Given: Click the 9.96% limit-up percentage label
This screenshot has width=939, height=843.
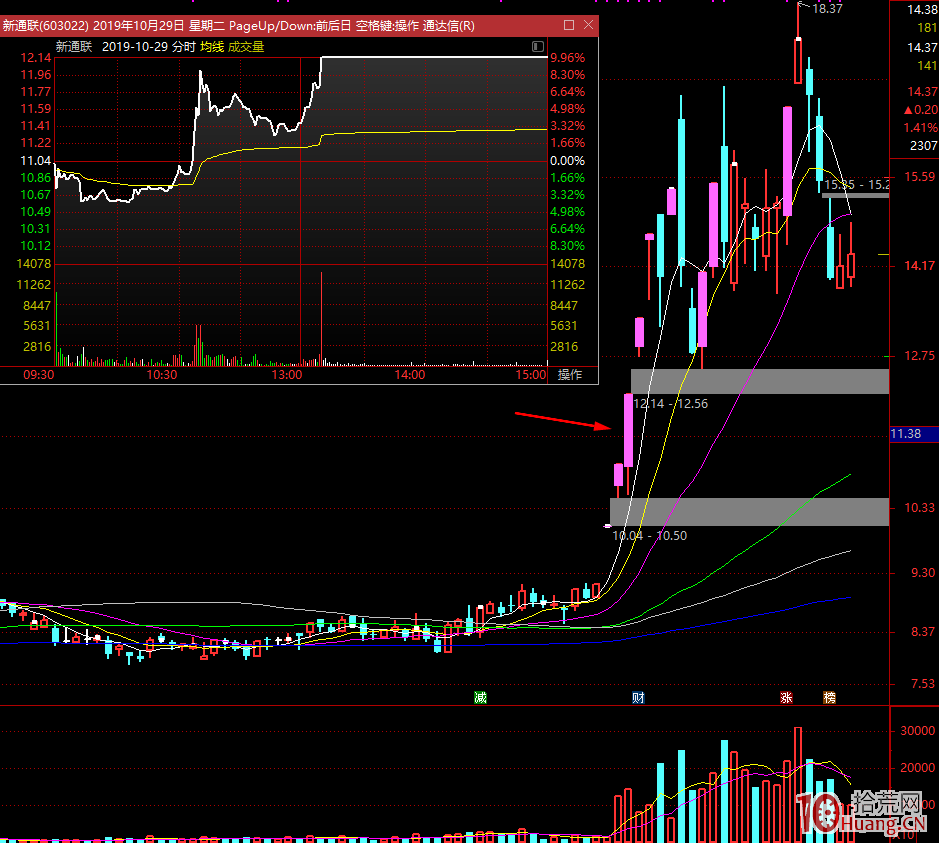Looking at the screenshot, I should pyautogui.click(x=568, y=58).
